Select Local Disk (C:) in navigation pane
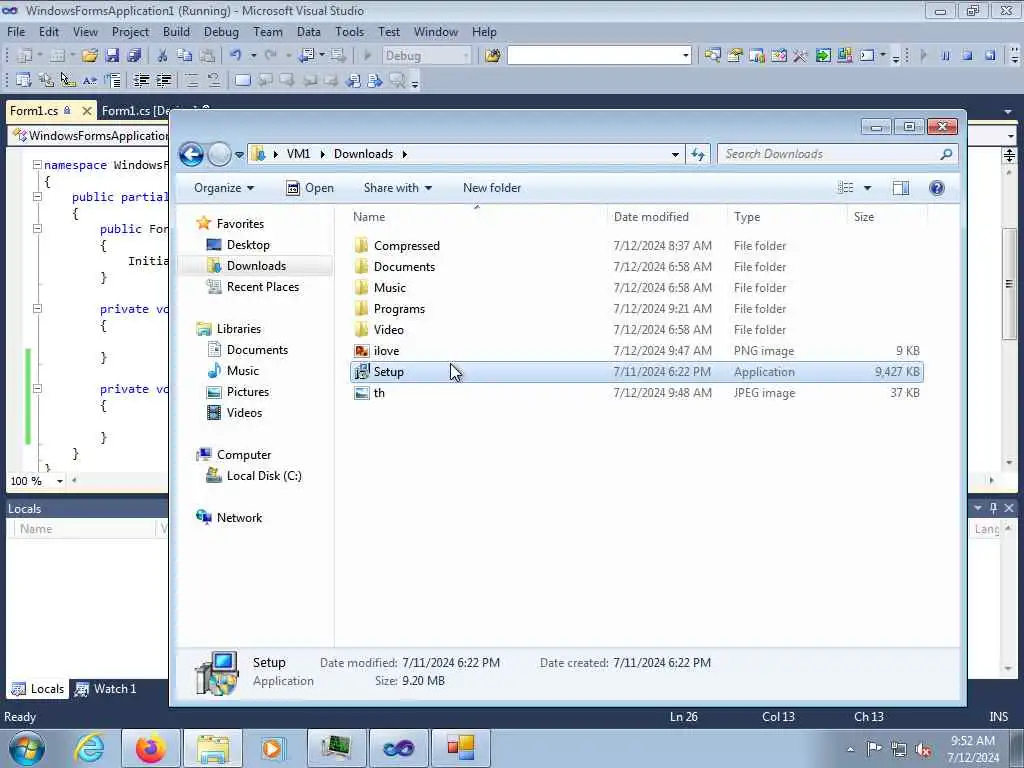Image resolution: width=1024 pixels, height=768 pixels. click(x=264, y=476)
